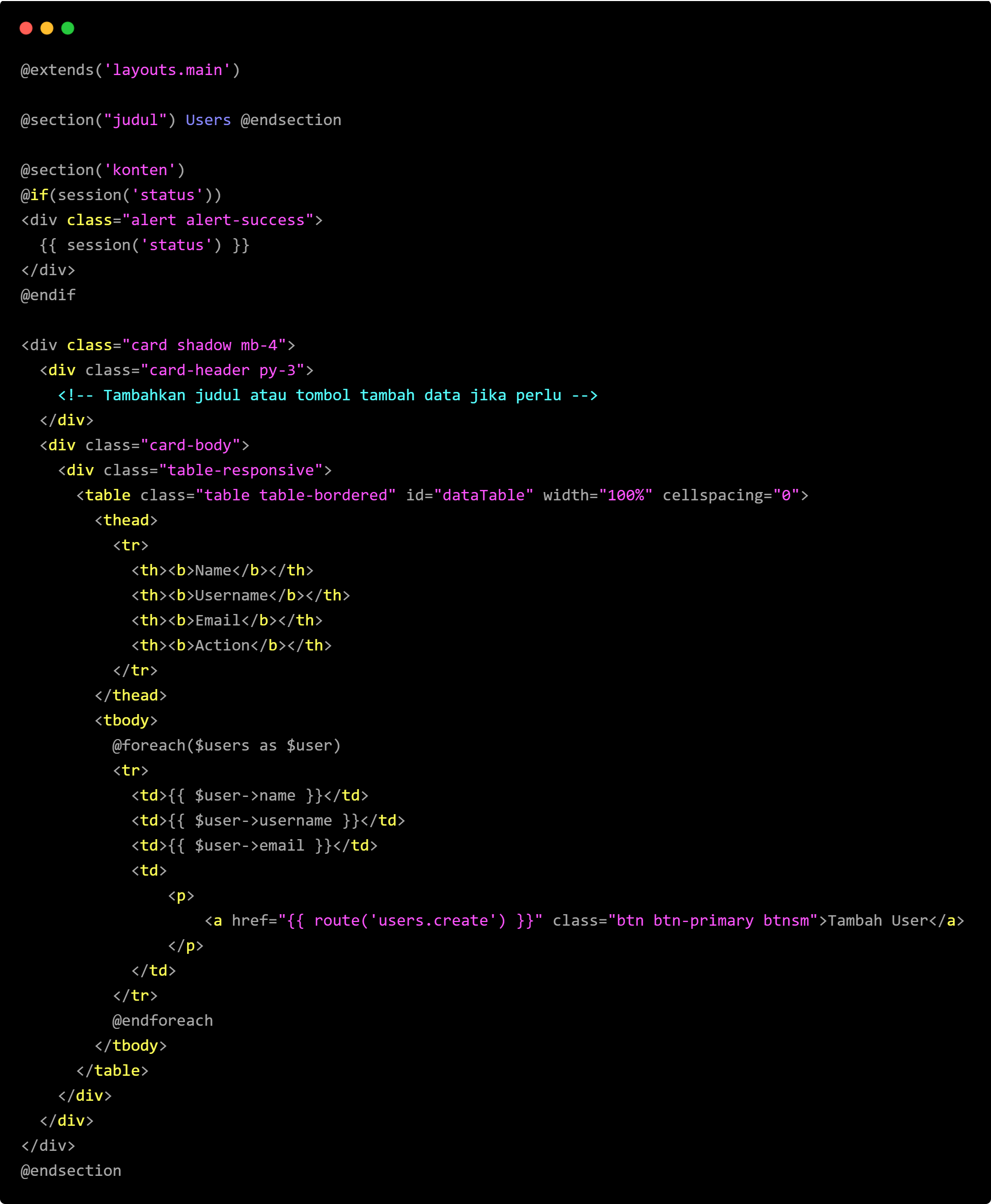Click the @foreach($users as $user) directive
The image size is (991, 1204).
(x=226, y=745)
